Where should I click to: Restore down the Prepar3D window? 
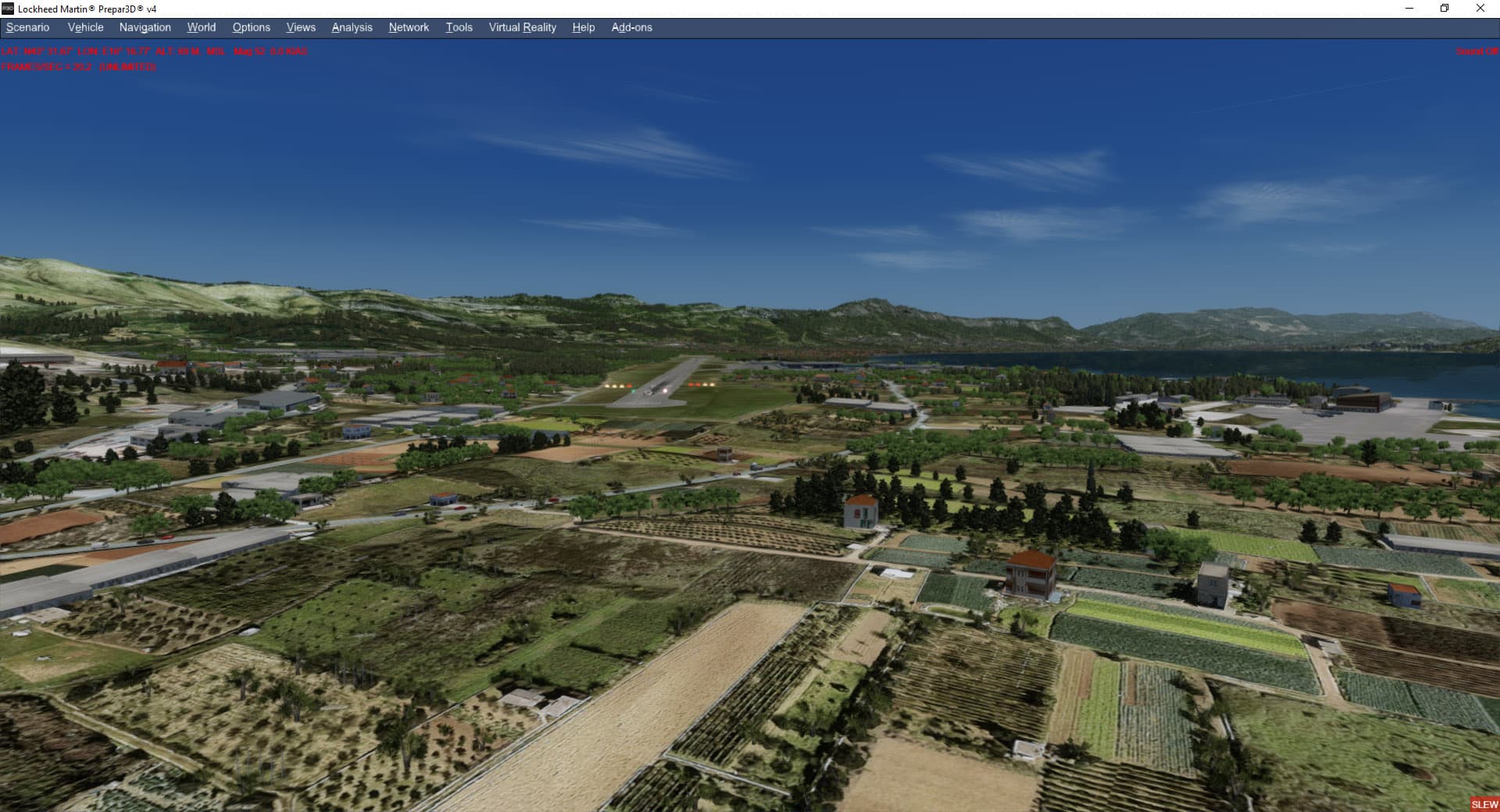(1445, 9)
